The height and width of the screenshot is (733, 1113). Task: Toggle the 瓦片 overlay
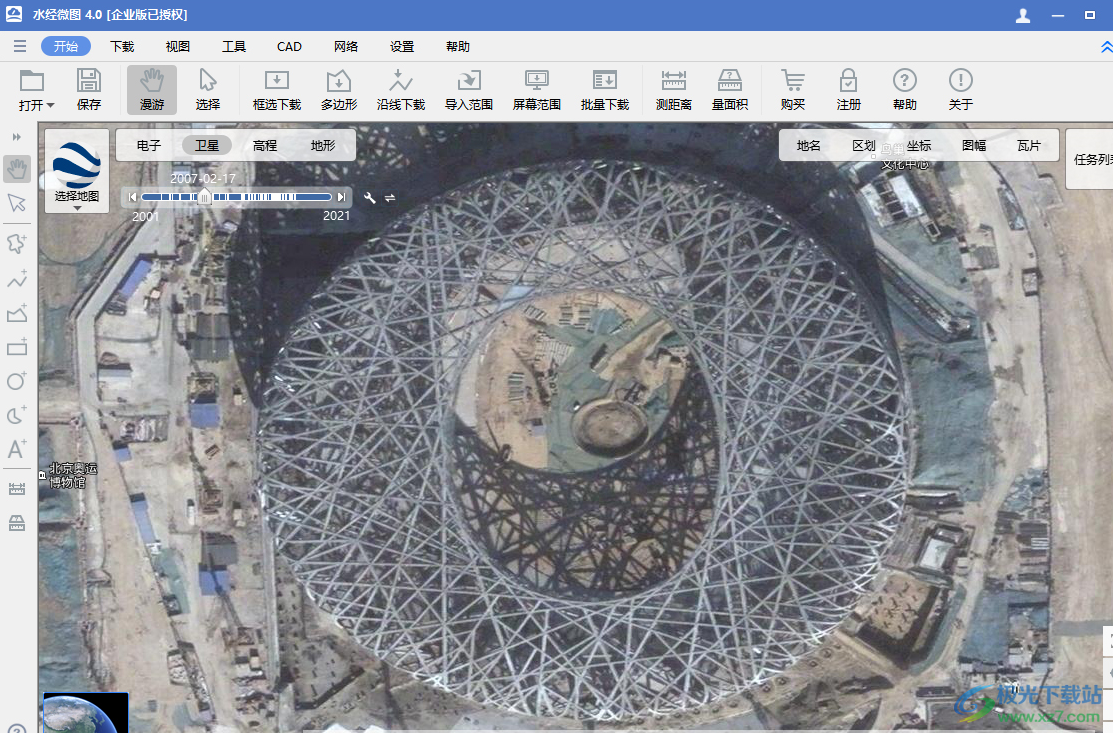(x=1029, y=145)
